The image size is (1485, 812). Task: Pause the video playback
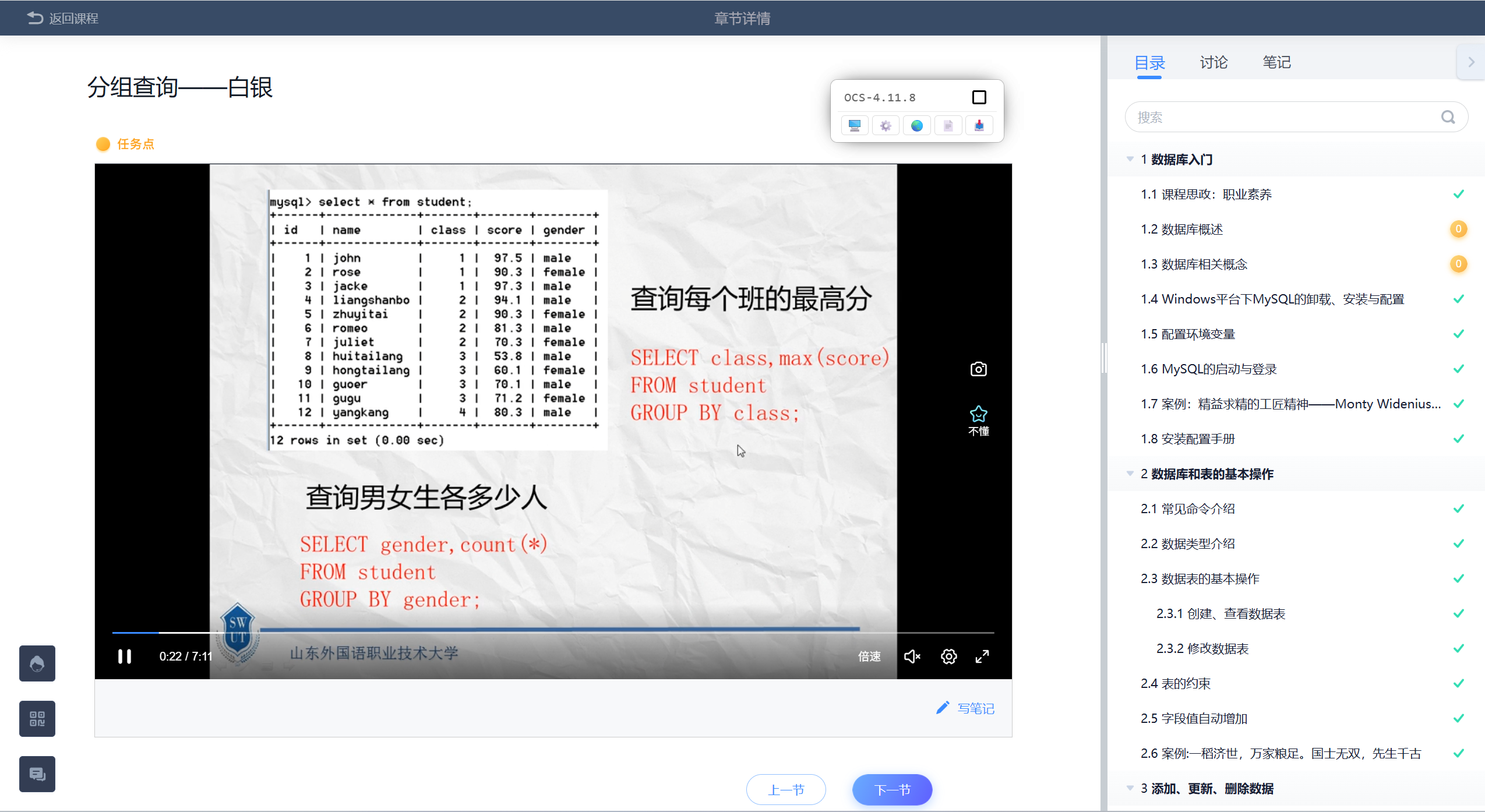click(124, 656)
